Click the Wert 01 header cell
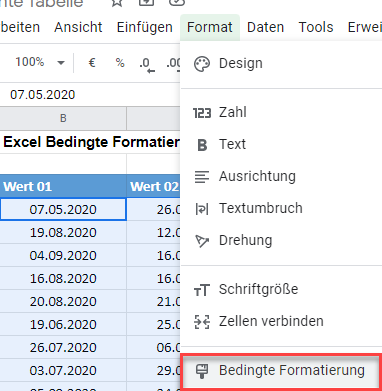Image resolution: width=382 pixels, height=391 pixels. pyautogui.click(x=63, y=186)
